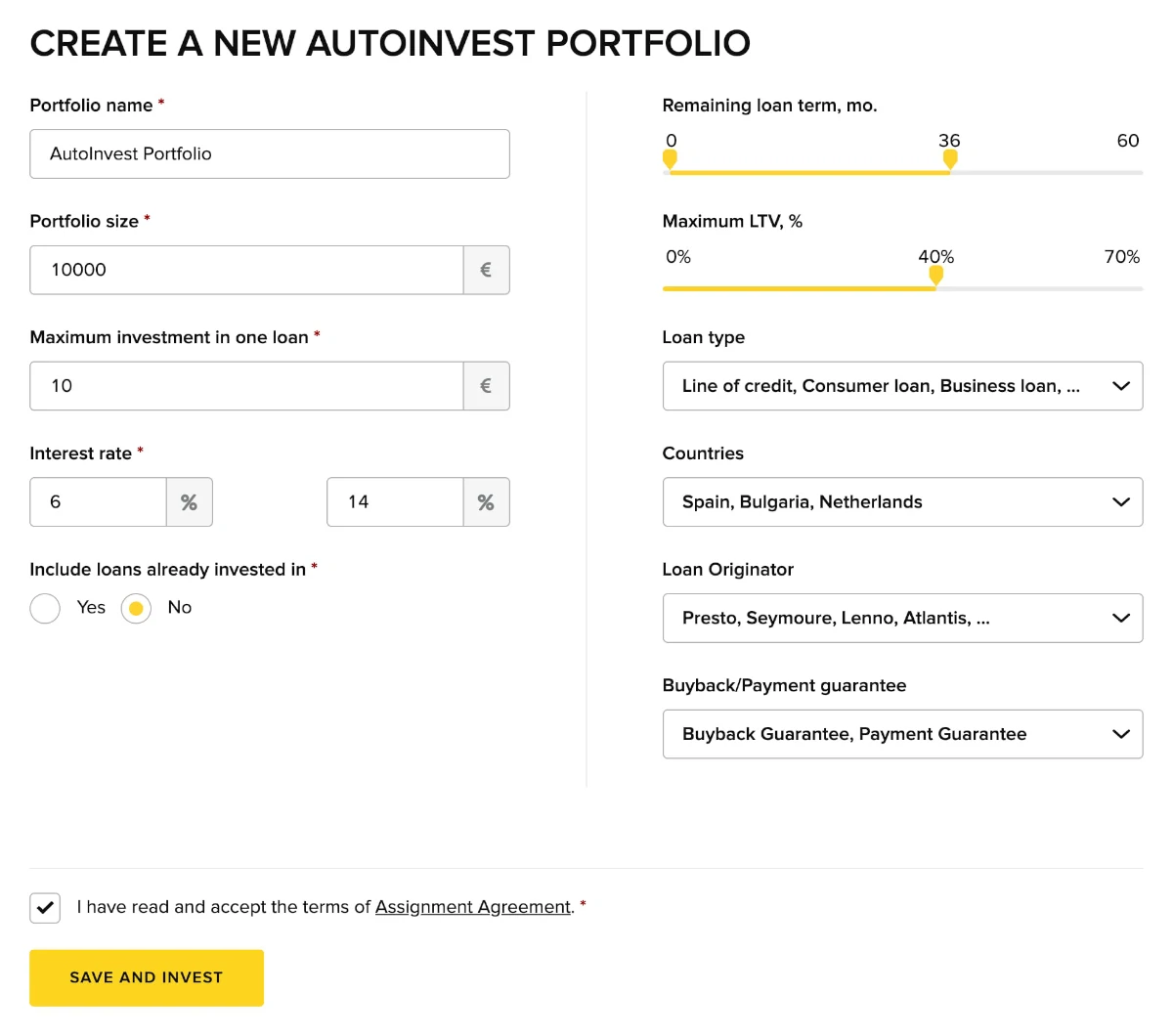Viewport: 1173px width, 1036px height.
Task: Select Yes for include loans already invested
Action: tap(45, 609)
